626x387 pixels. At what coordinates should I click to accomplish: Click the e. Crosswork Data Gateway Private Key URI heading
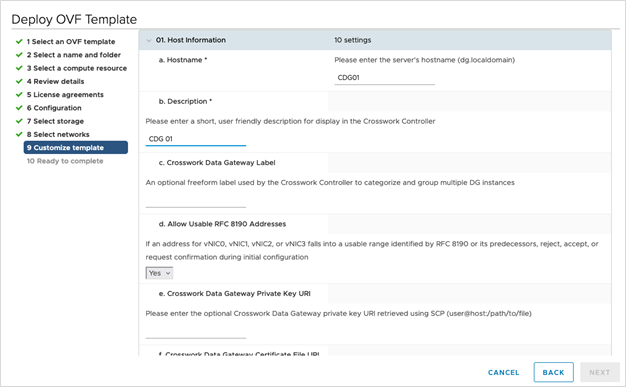[x=234, y=294]
